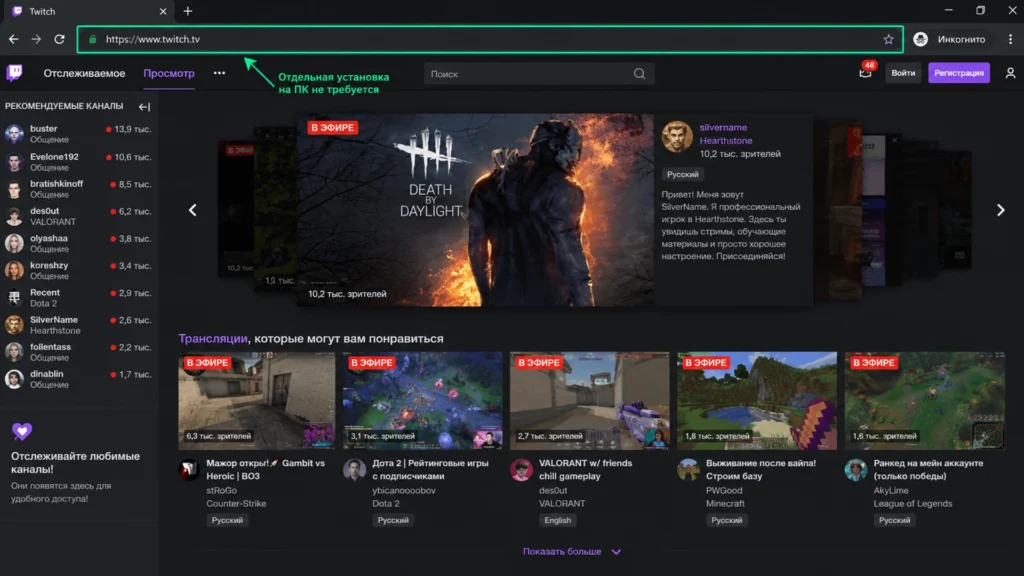The image size is (1024, 576).
Task: Open the Counter-Strike Gambit vs Heroic stream thumbnail
Action: [257, 400]
